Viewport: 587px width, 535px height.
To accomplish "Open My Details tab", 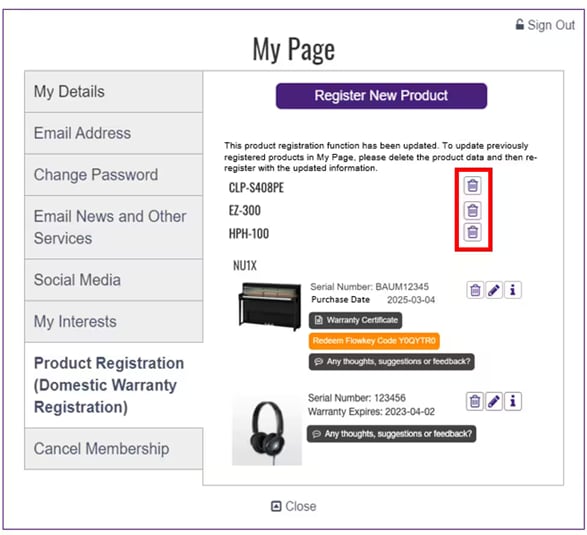I will click(114, 92).
